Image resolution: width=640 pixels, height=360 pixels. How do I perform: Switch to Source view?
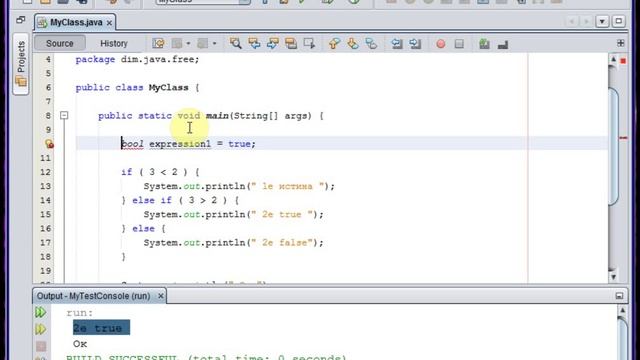coord(60,43)
